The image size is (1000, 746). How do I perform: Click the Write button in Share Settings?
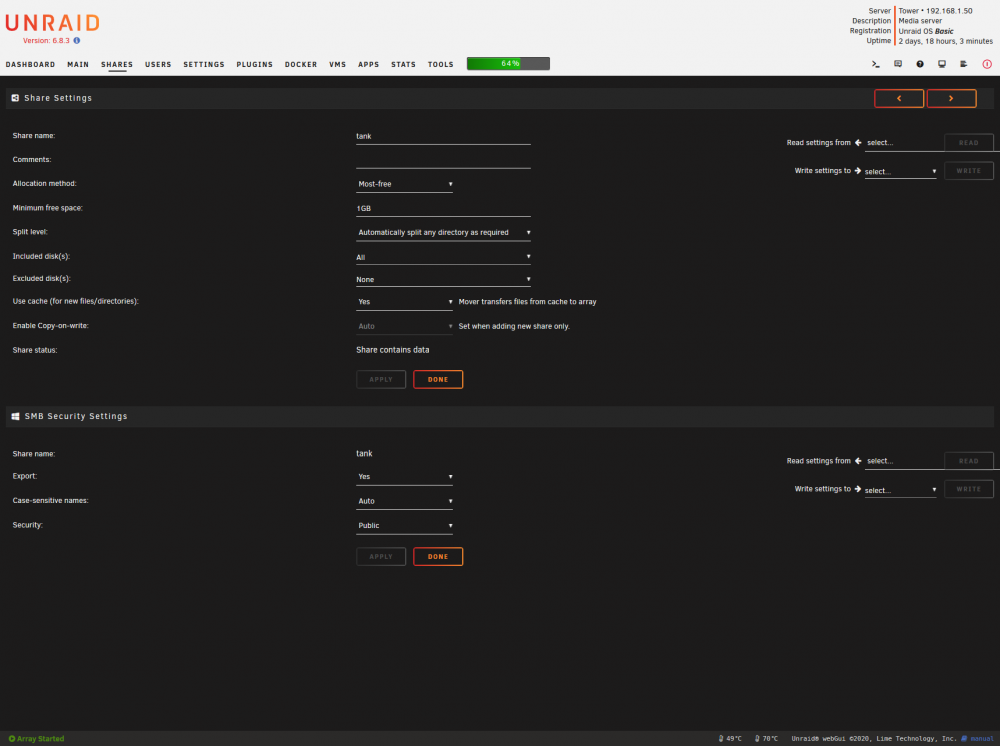pos(968,171)
